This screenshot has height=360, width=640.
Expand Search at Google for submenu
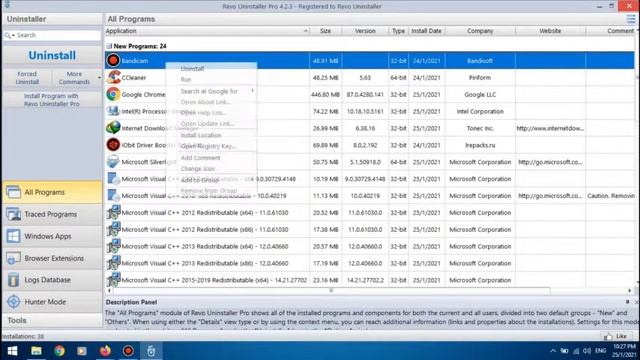click(252, 91)
